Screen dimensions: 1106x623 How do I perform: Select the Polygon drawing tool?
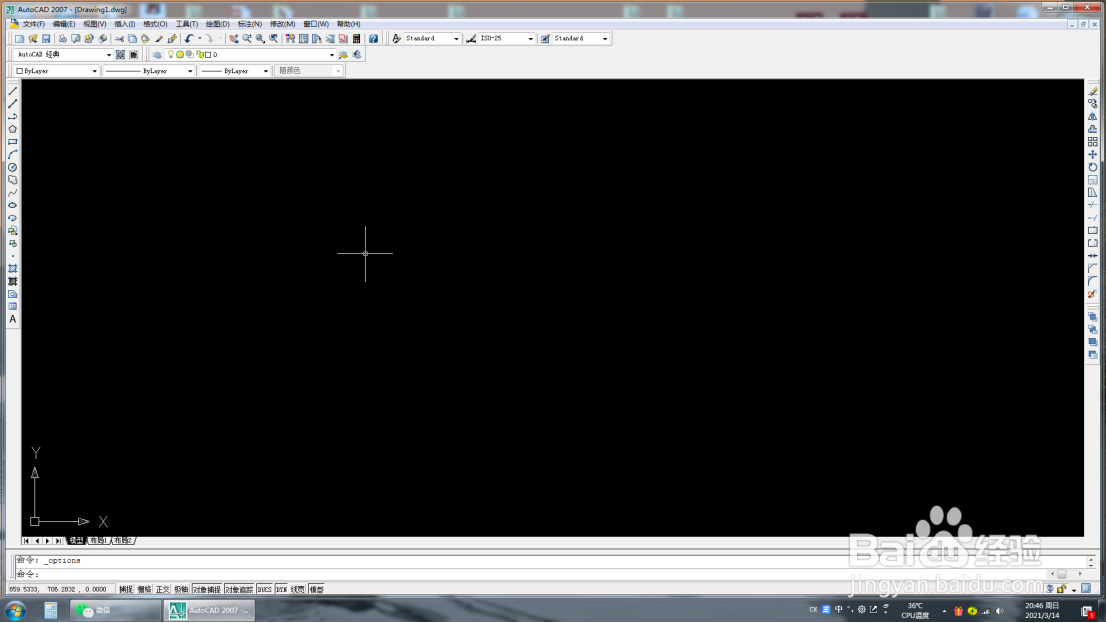pyautogui.click(x=12, y=129)
